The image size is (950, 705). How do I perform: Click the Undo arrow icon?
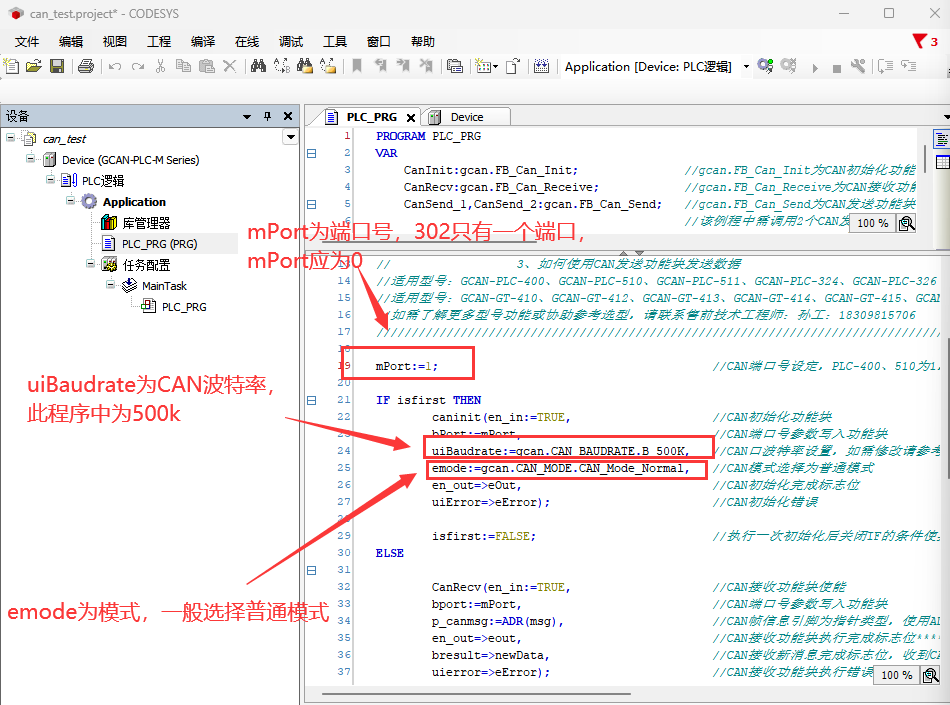pyautogui.click(x=115, y=66)
